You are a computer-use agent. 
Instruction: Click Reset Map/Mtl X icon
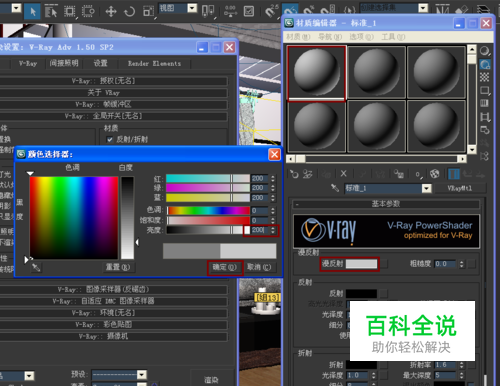(x=343, y=174)
